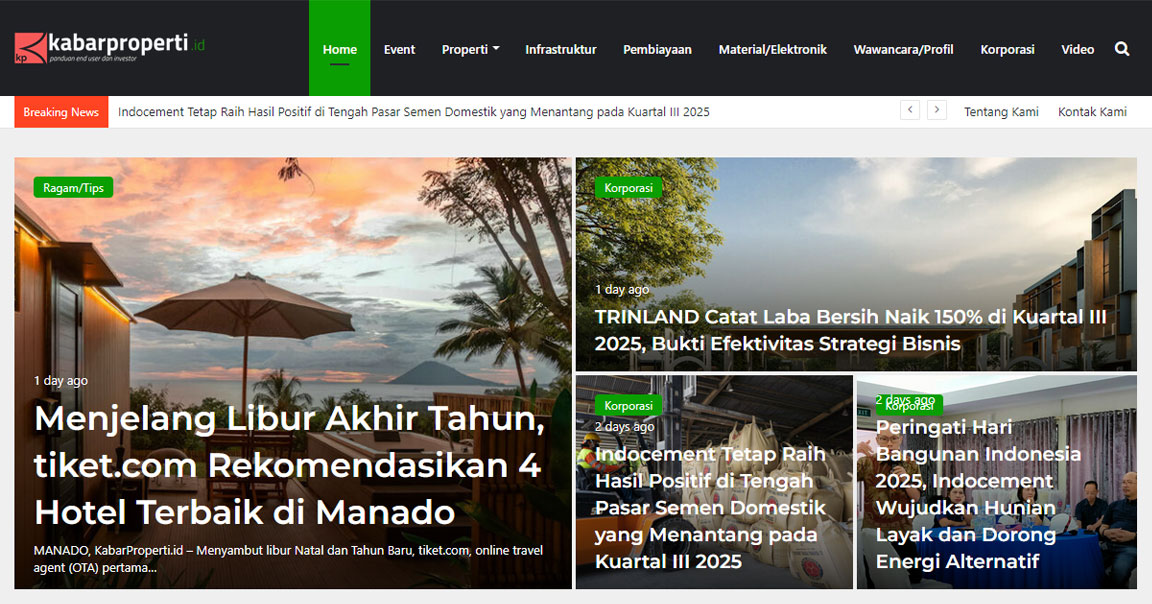
Task: Select the Home menu item
Action: pyautogui.click(x=340, y=48)
